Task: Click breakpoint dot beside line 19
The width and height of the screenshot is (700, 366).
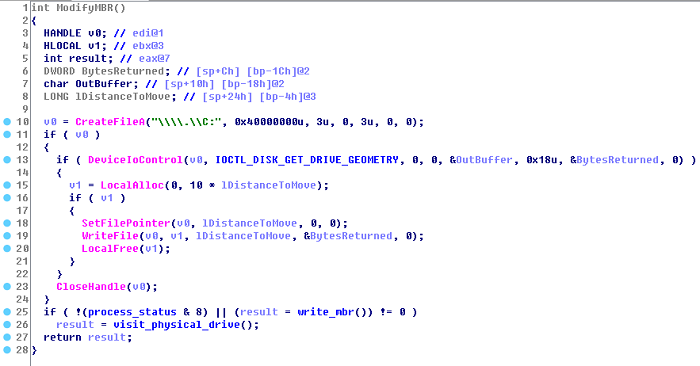Action: (x=7, y=236)
